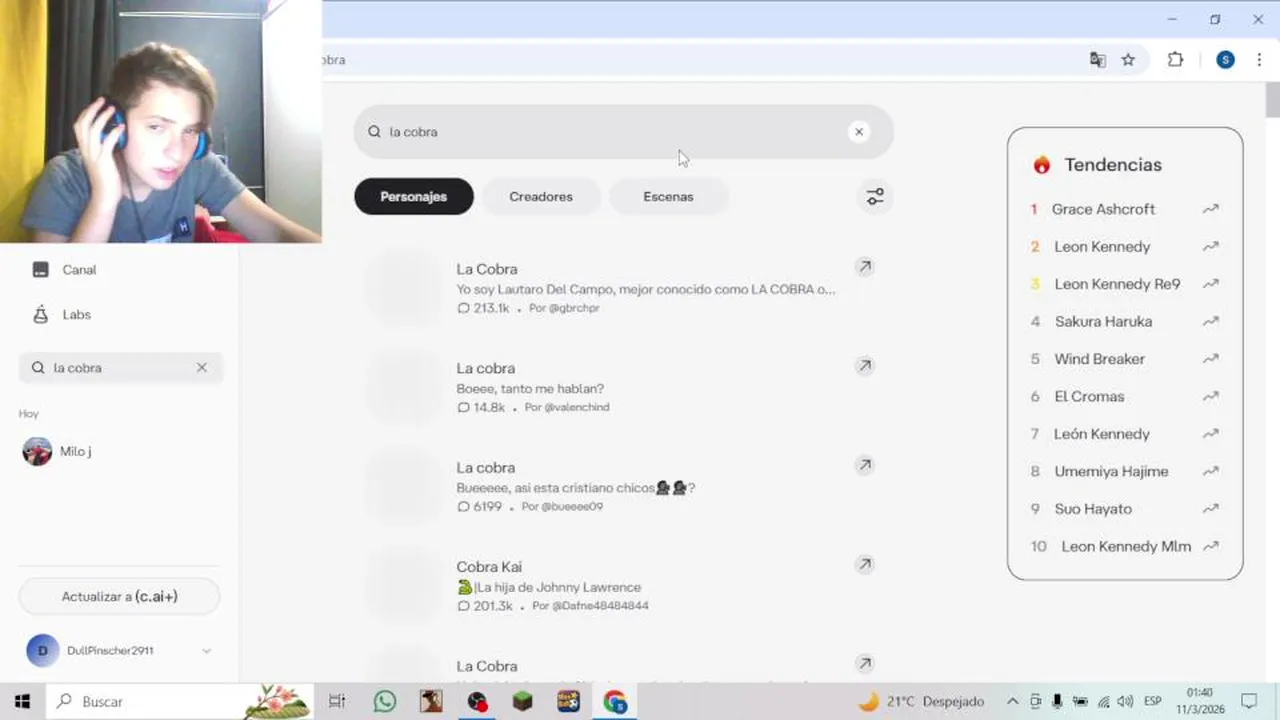Open WhatsApp from the taskbar
1280x720 pixels.
click(385, 702)
